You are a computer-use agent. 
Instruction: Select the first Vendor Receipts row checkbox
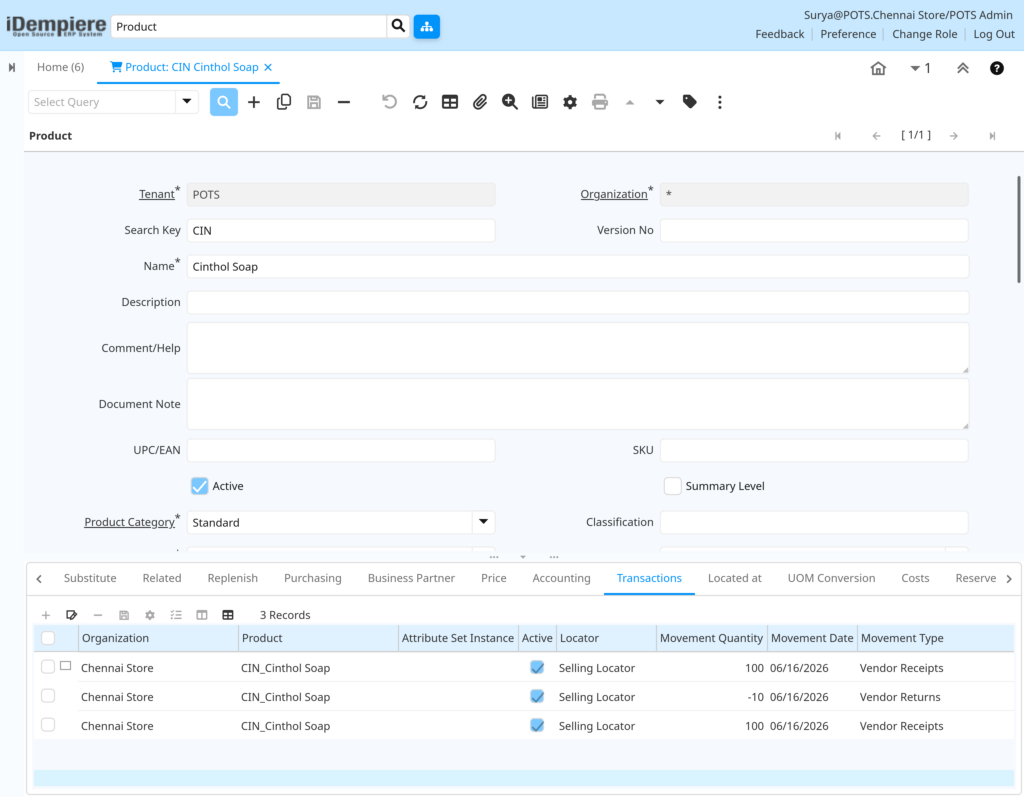tap(48, 667)
